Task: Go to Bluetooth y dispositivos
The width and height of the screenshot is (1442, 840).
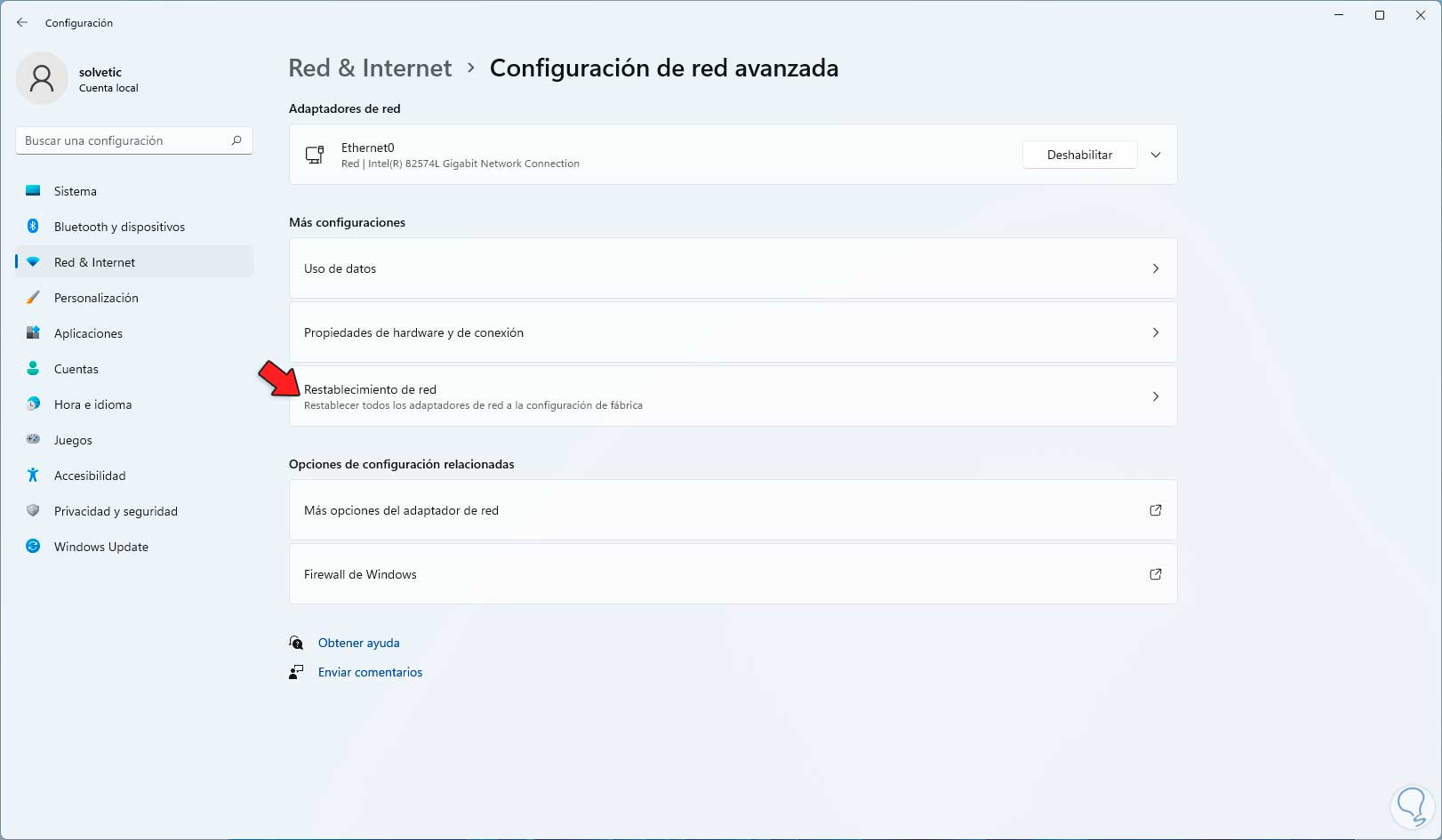Action: (x=134, y=227)
